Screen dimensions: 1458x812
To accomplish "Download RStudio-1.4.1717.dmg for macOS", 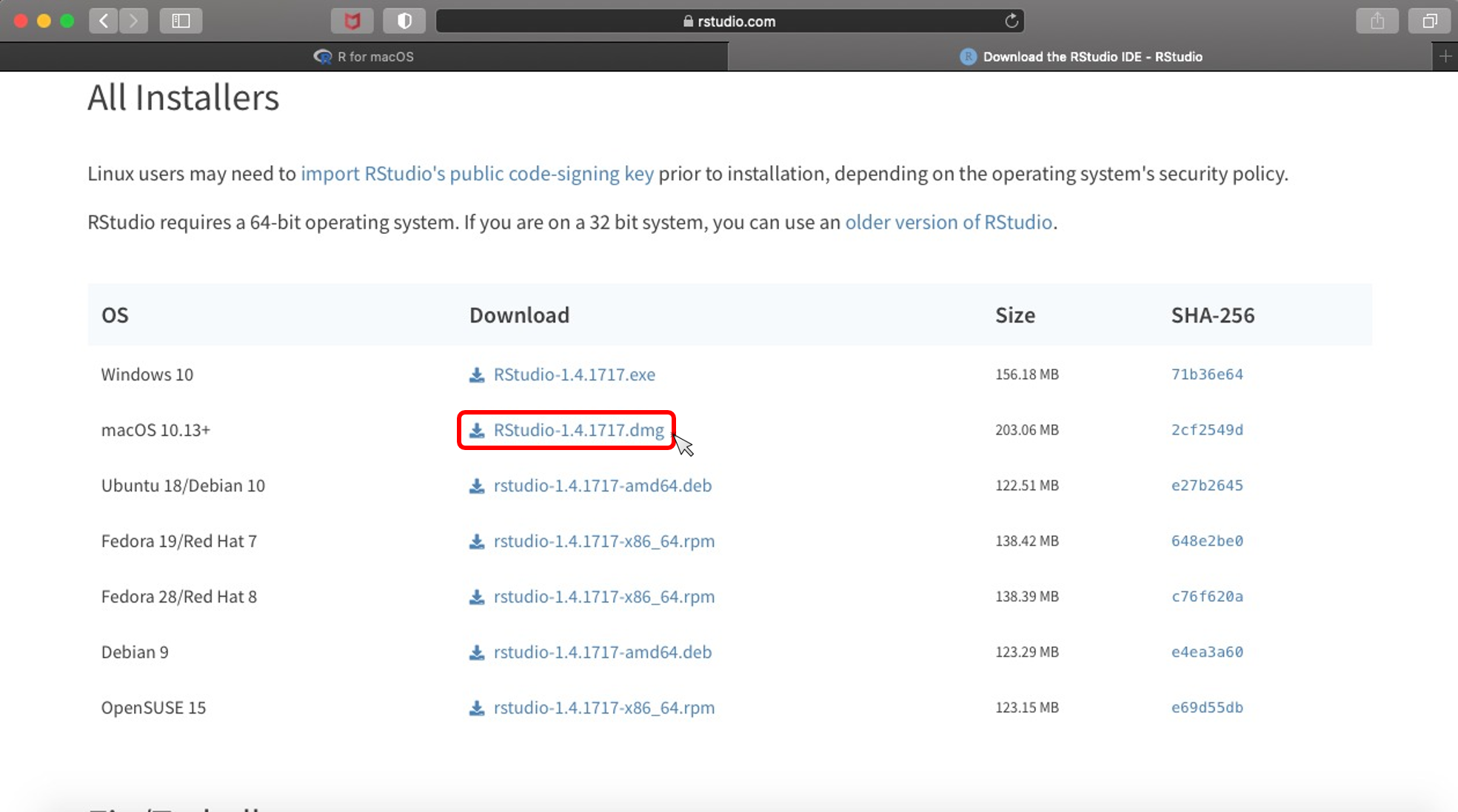I will (578, 430).
